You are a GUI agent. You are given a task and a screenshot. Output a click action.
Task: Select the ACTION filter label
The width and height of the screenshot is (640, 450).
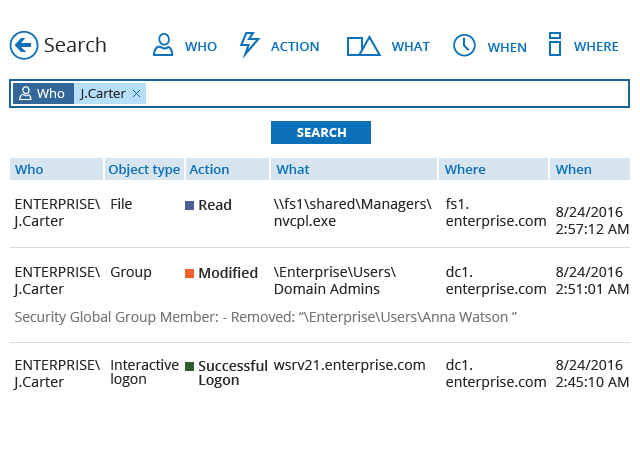pos(295,47)
